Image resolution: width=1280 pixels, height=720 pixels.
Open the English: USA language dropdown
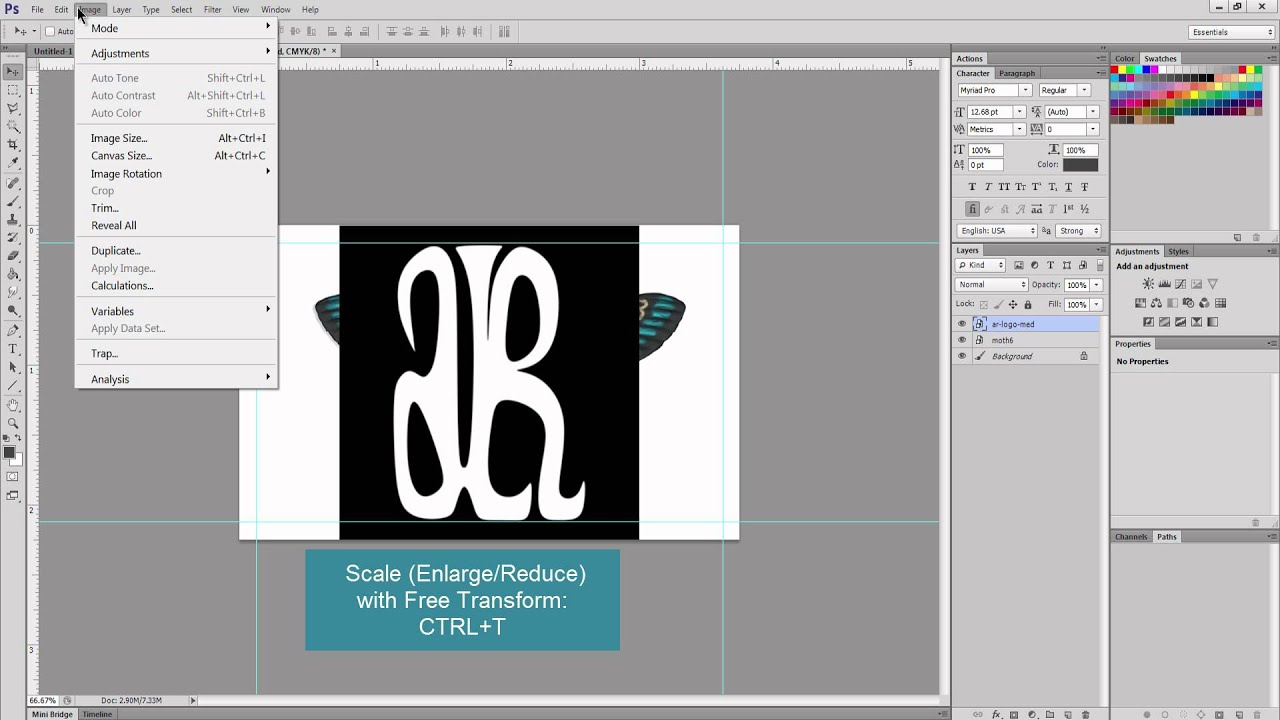click(996, 231)
